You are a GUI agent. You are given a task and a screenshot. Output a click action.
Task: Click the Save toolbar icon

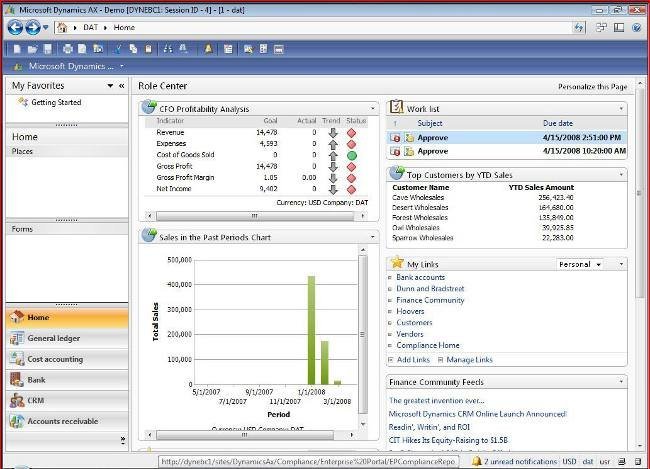(48, 49)
